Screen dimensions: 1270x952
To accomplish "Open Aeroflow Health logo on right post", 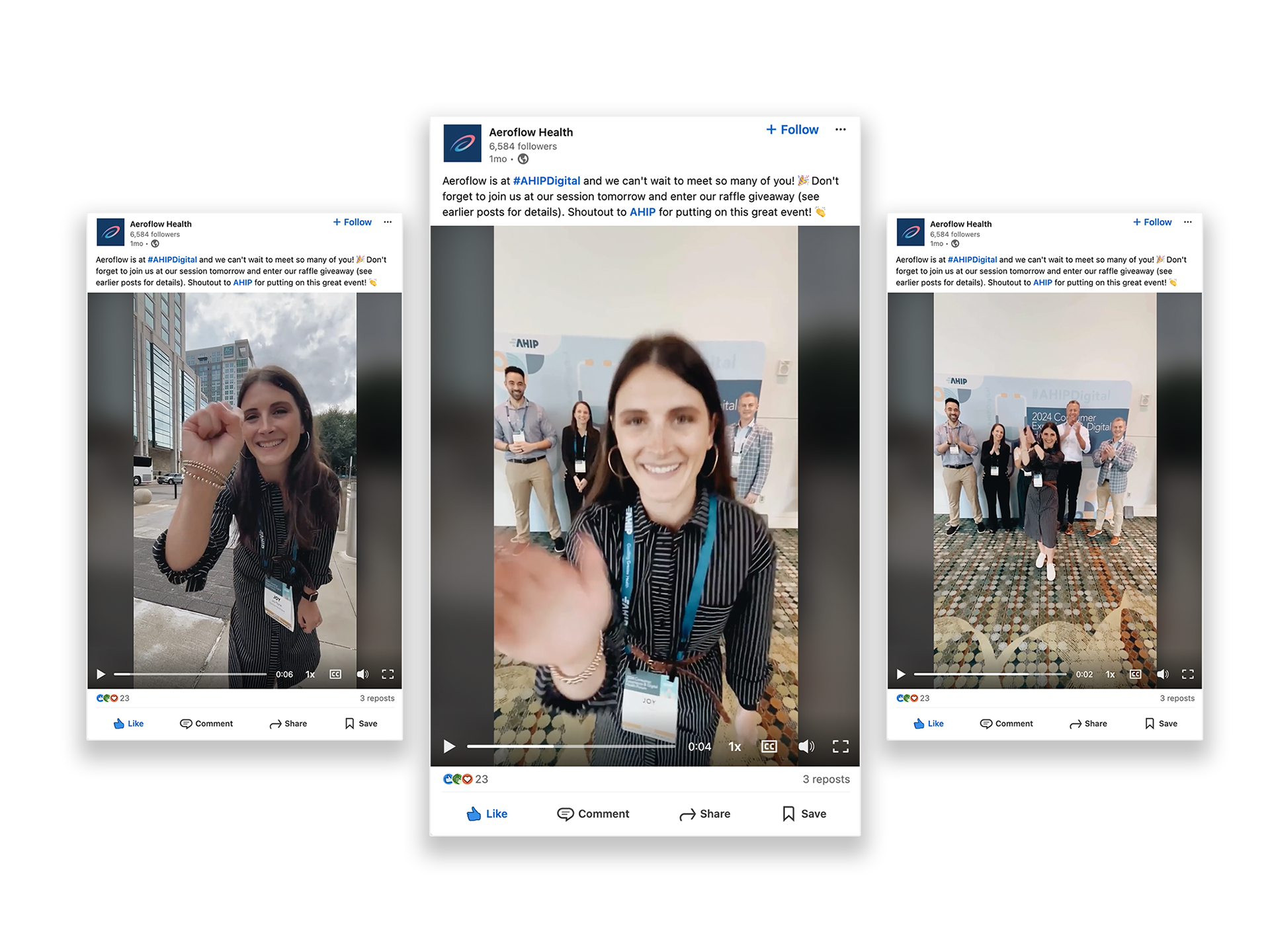I will click(910, 232).
